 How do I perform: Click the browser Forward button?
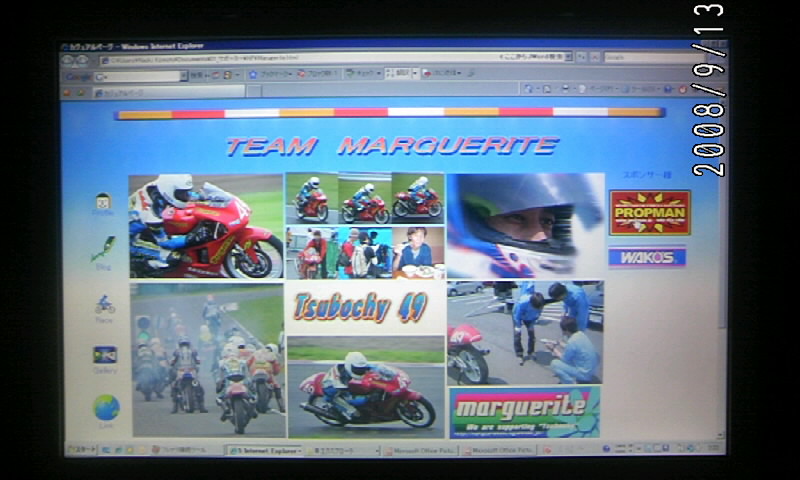tap(82, 61)
